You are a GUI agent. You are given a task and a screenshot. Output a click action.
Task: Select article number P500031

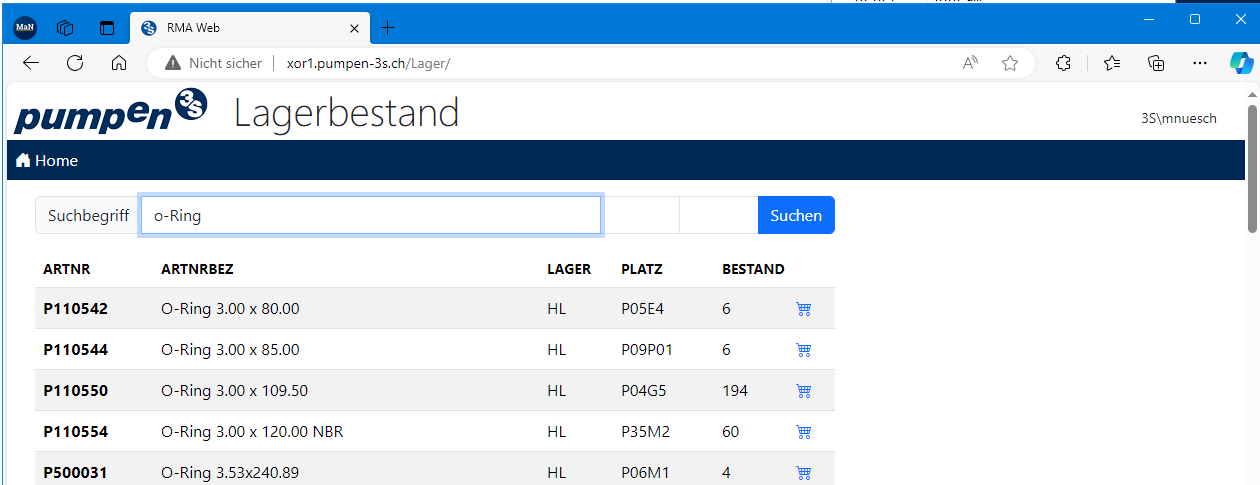[76, 473]
